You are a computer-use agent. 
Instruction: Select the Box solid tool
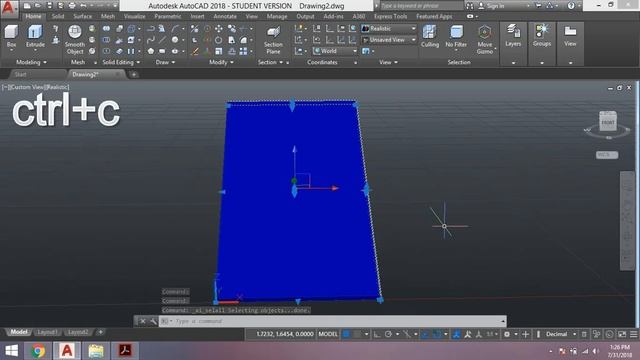11,38
